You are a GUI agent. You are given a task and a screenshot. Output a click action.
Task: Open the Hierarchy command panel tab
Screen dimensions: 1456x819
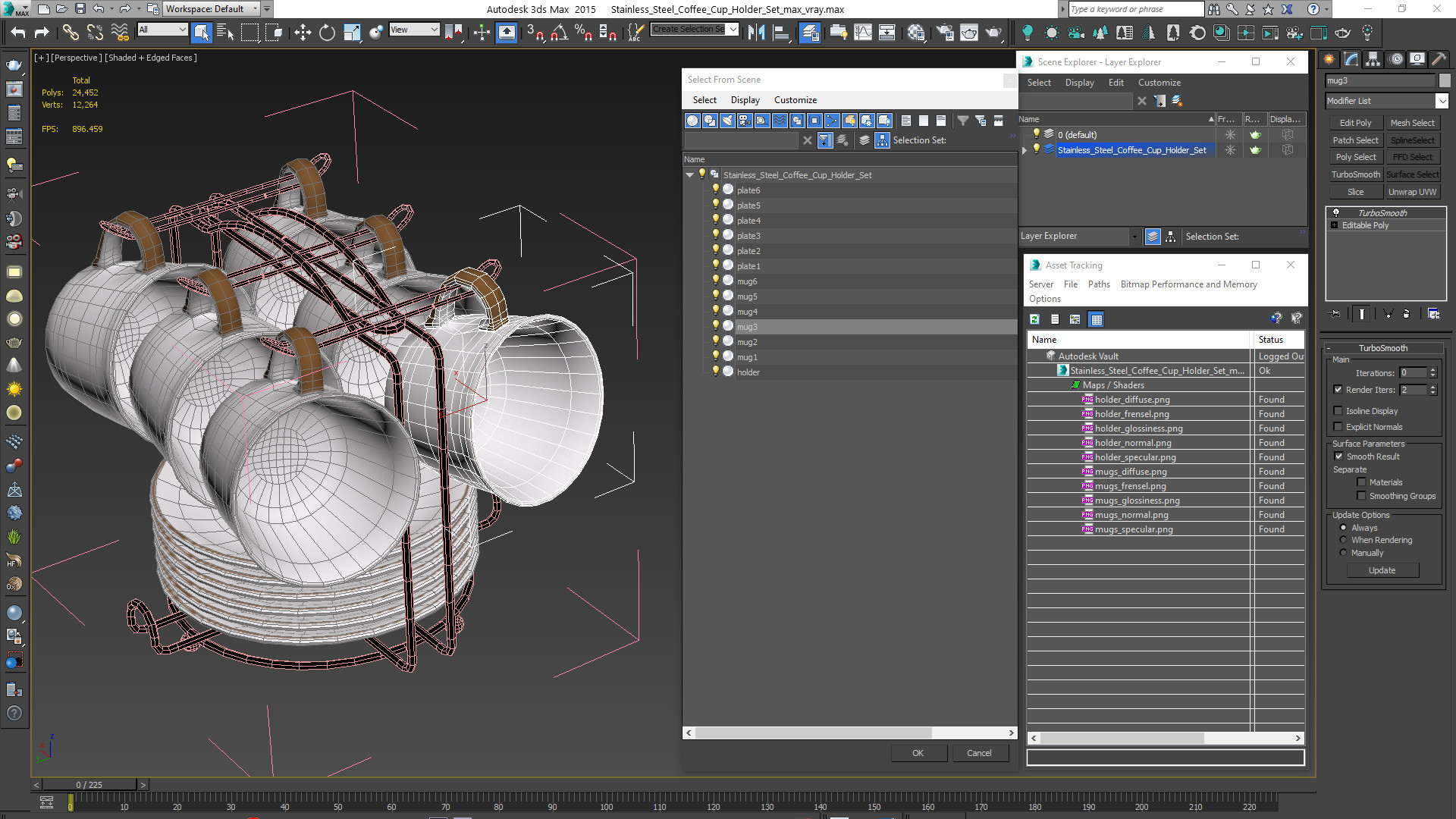[x=1373, y=59]
